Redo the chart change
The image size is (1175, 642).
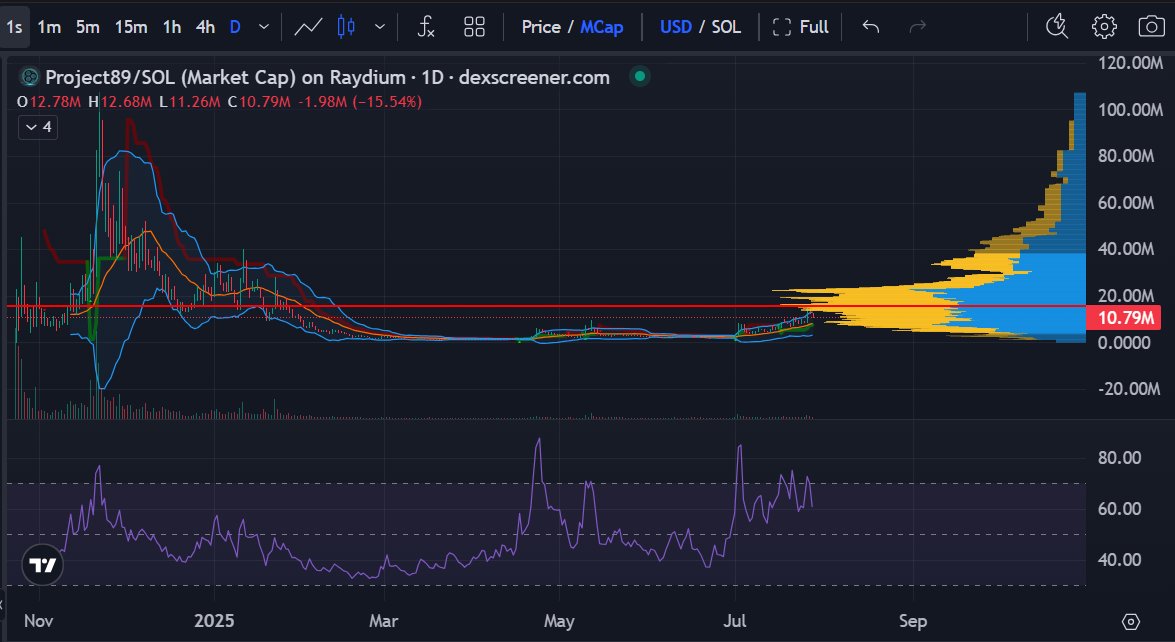pyautogui.click(x=917, y=27)
